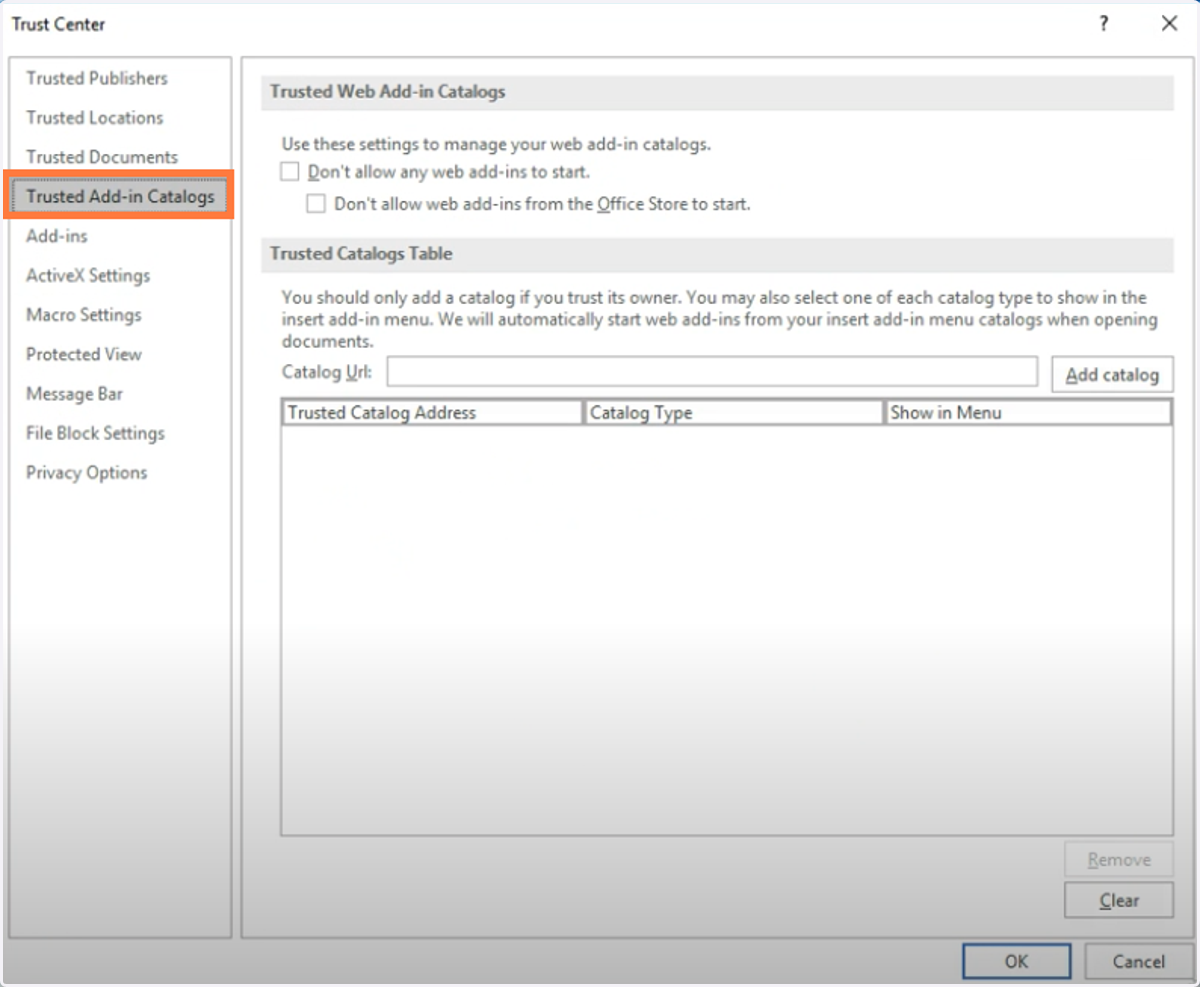Switch to ActiveX Settings
The width and height of the screenshot is (1200, 987).
(88, 275)
